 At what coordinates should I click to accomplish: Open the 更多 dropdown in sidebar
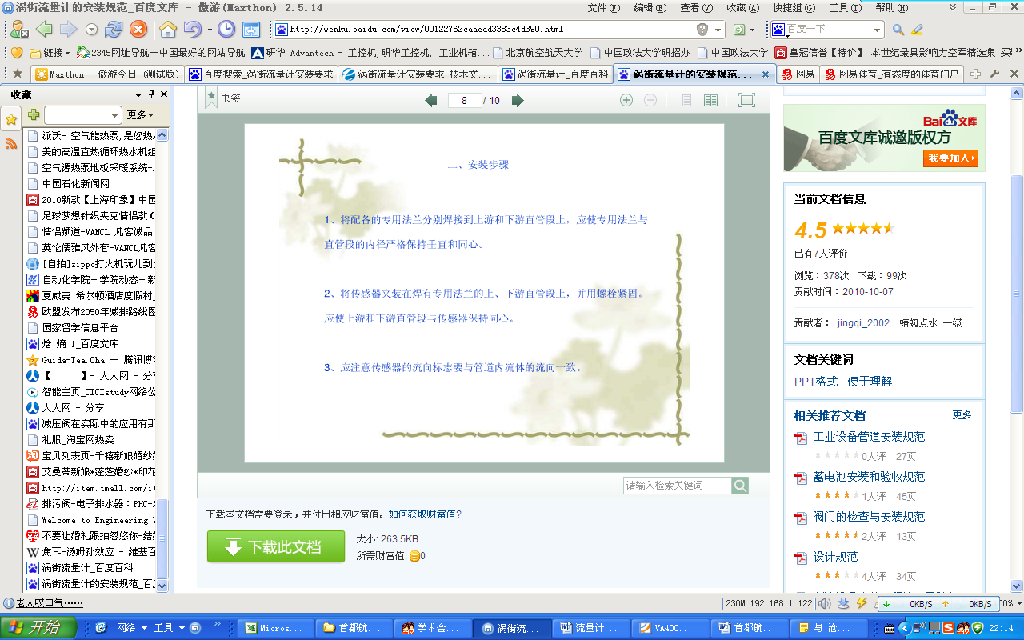pyautogui.click(x=140, y=114)
